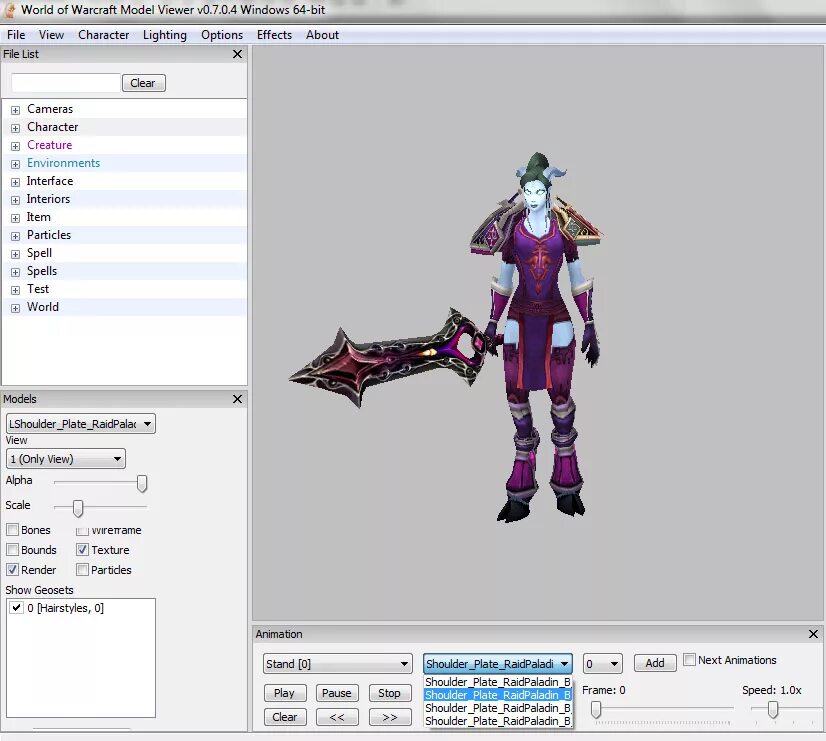Step animation back with << button
This screenshot has height=741, width=826.
tap(337, 717)
